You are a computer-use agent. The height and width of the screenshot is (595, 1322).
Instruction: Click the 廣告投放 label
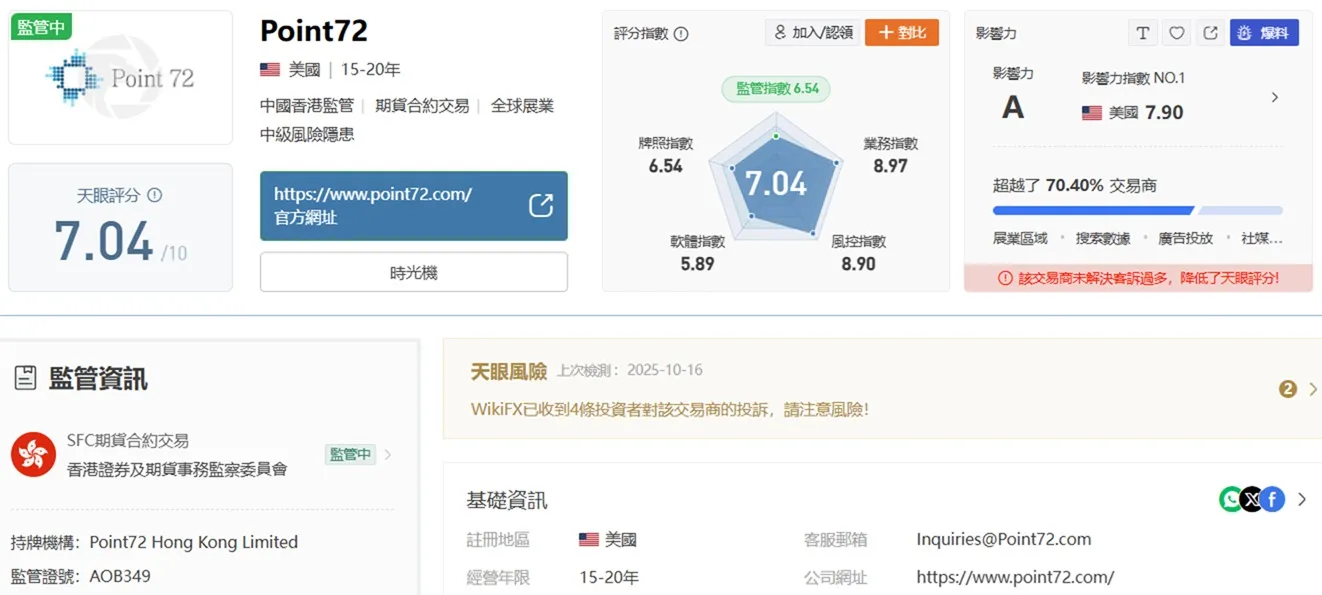[x=1185, y=238]
